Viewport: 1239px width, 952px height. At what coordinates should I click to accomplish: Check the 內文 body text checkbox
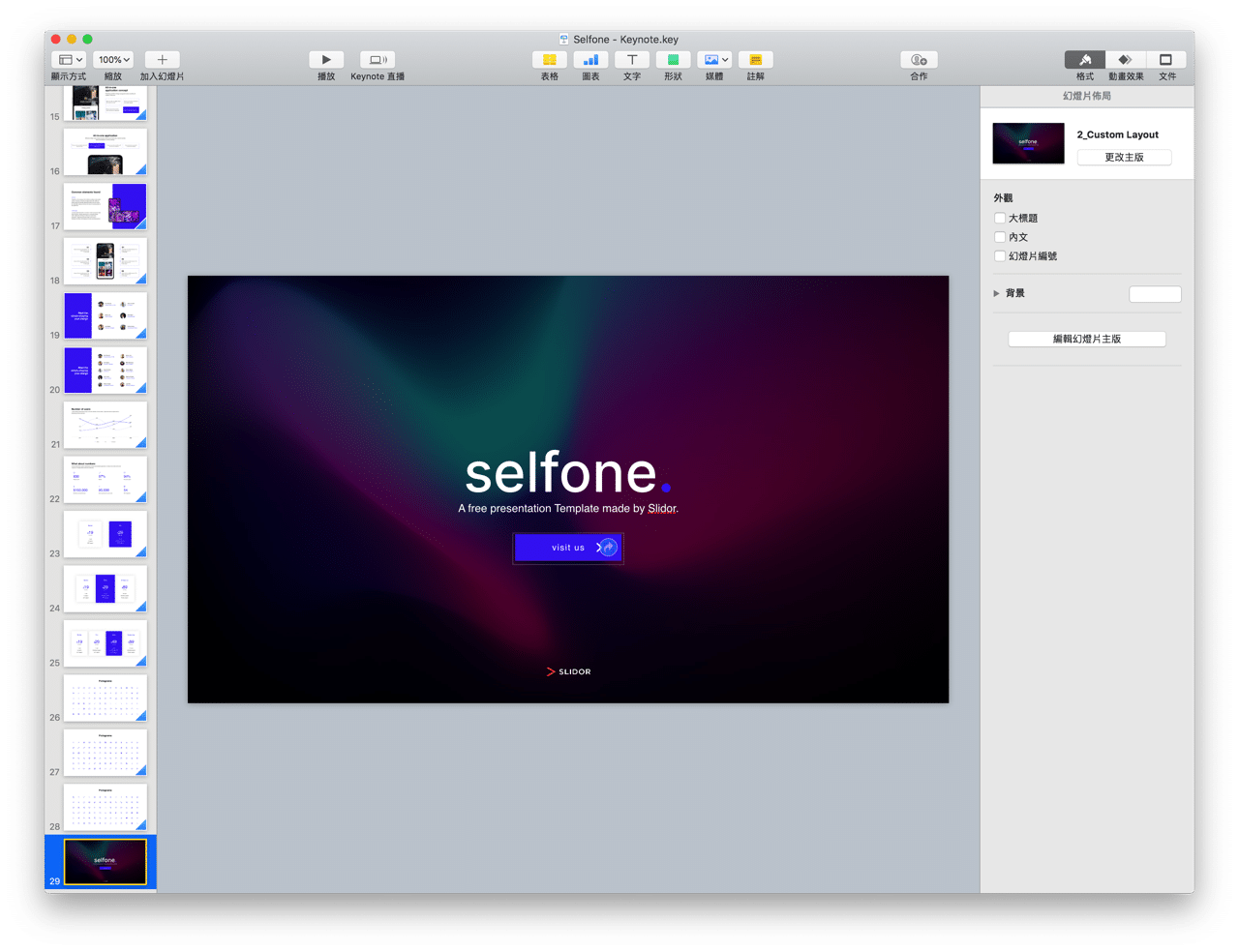click(x=999, y=237)
